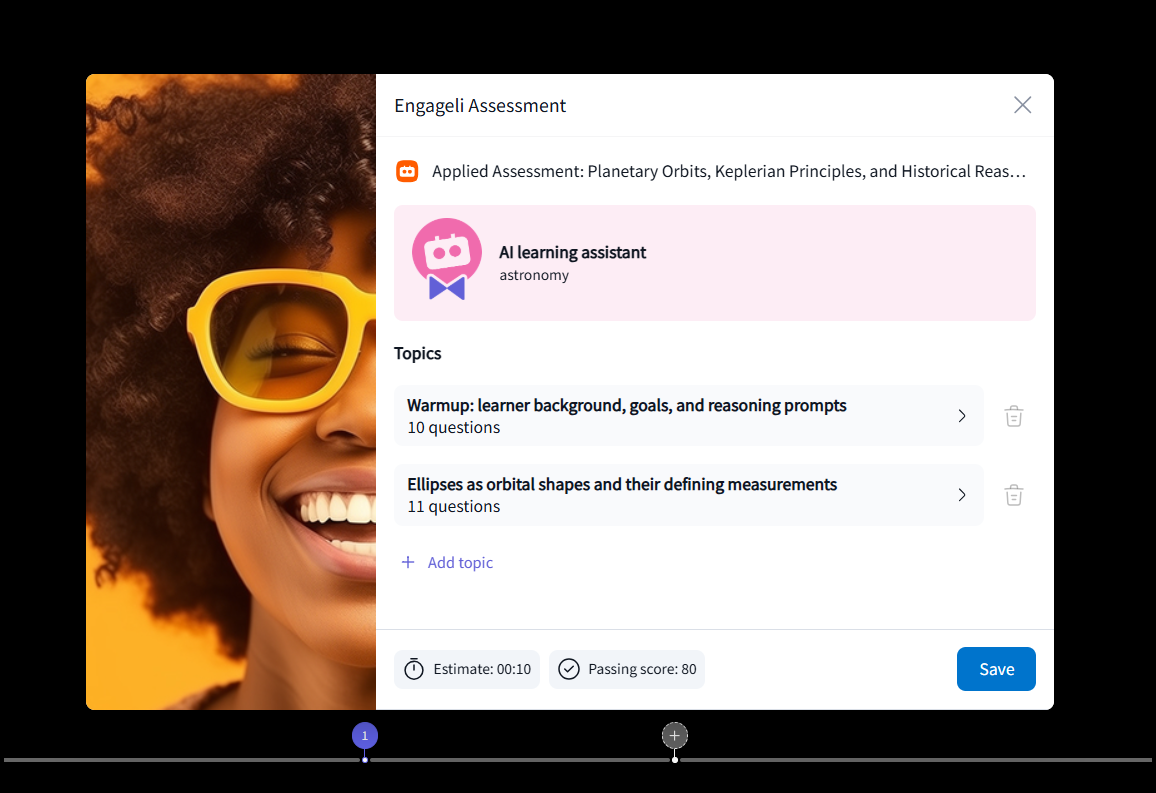The image size is (1156, 793).
Task: Click the Applied Assessment title text field
Action: [x=729, y=172]
